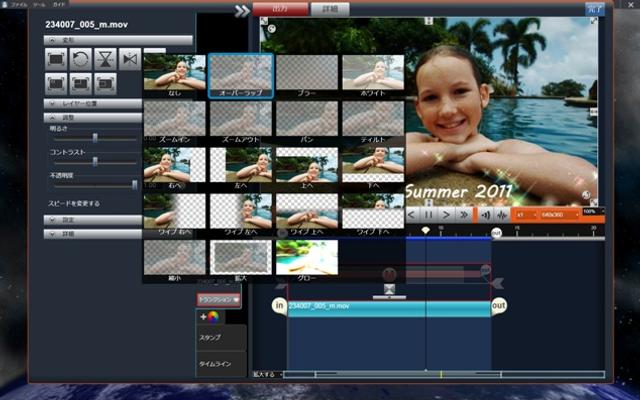Open the playback speed x1 dropdown
Image resolution: width=640 pixels, height=400 pixels.
tap(526, 215)
